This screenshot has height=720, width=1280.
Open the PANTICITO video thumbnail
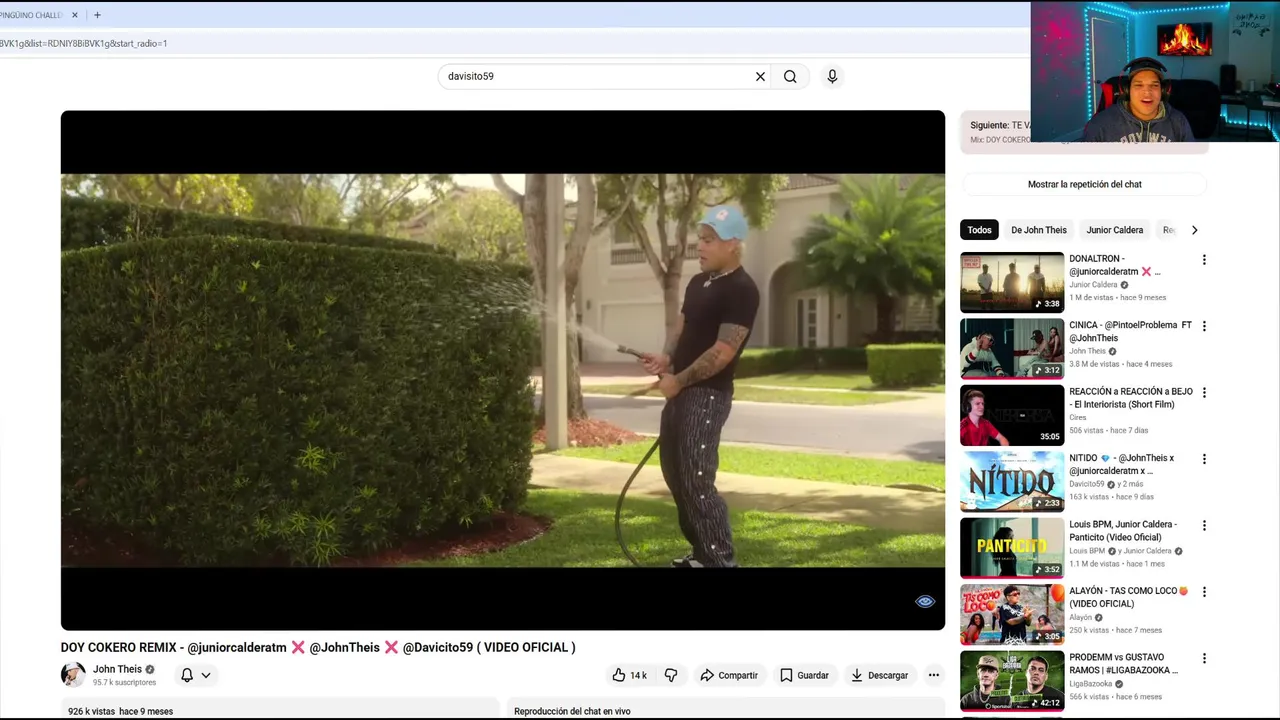click(1012, 547)
